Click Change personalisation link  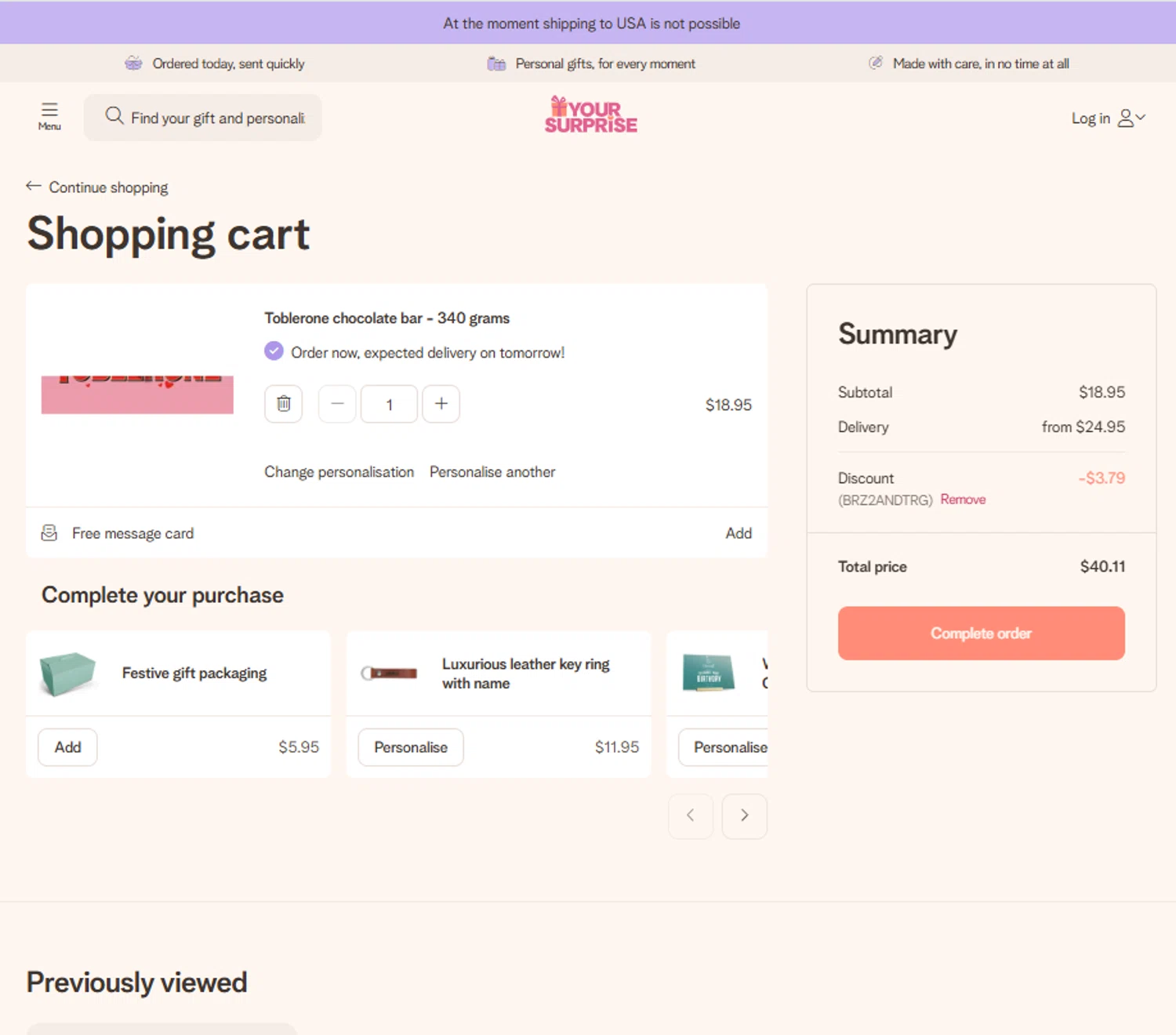point(339,472)
